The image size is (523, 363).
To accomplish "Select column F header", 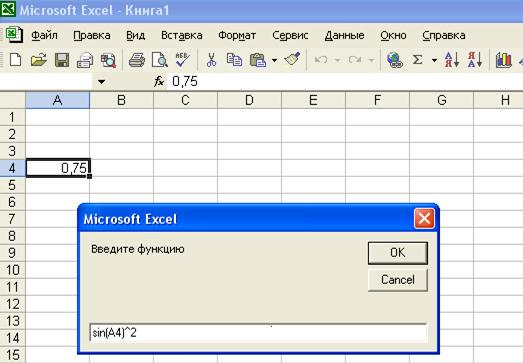I will tap(377, 100).
